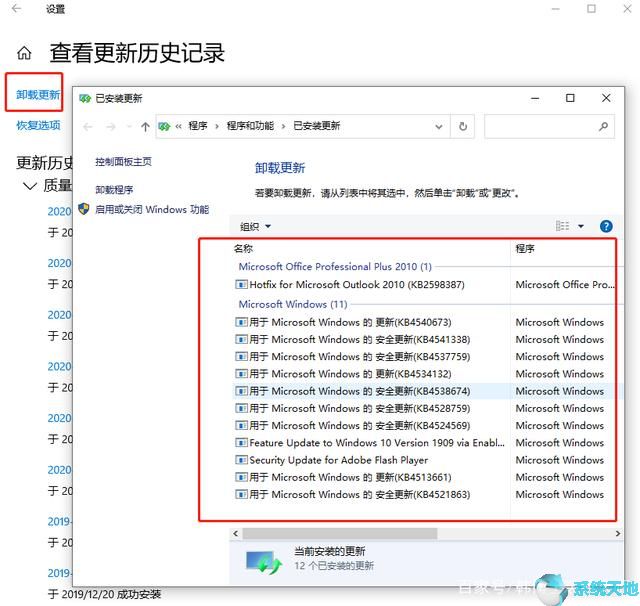The width and height of the screenshot is (640, 606).
Task: Sort by the 程序 column header
Action: 525,249
